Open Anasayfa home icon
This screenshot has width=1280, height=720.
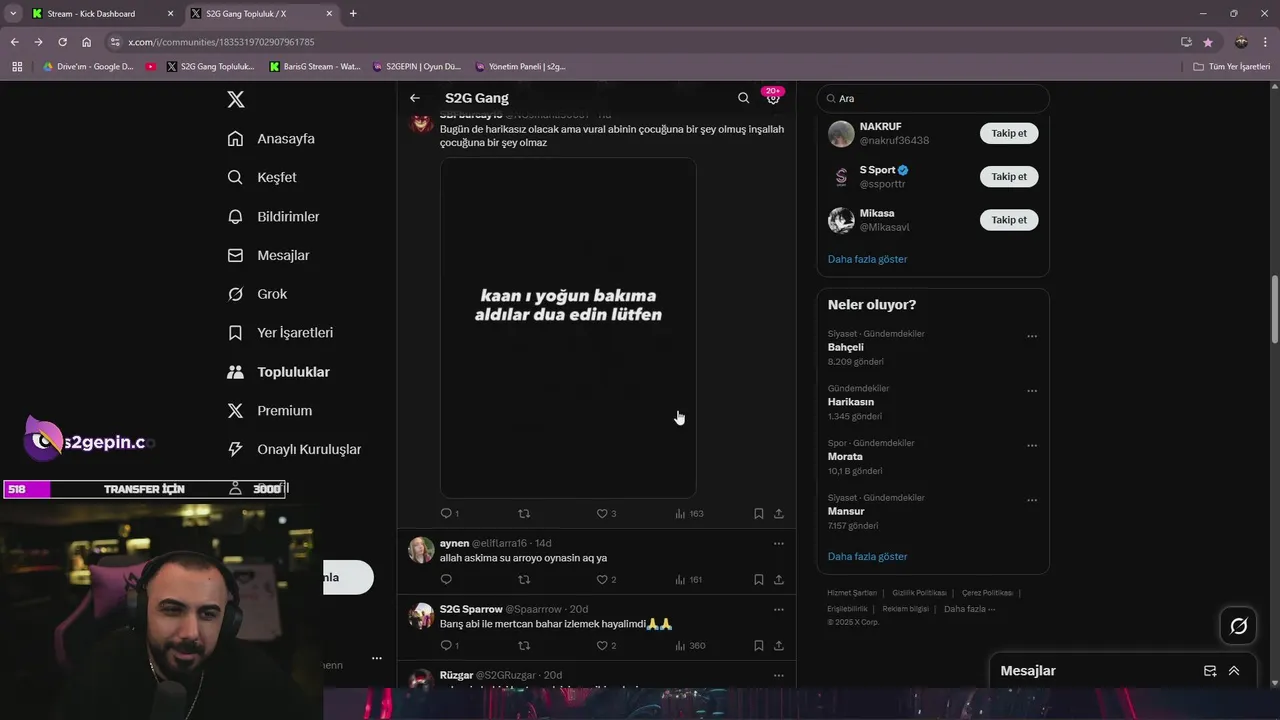point(235,138)
